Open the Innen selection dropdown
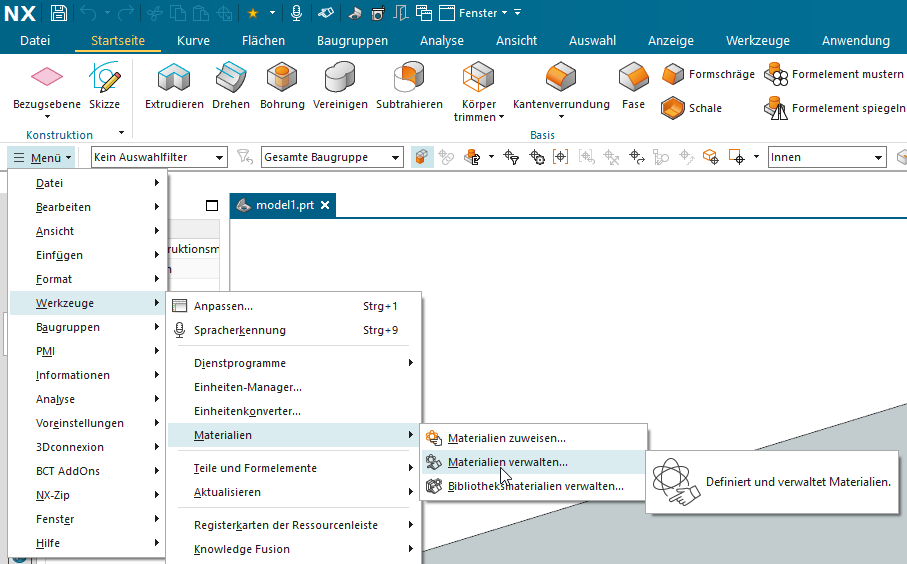Viewport: 907px width, 564px height. coord(826,157)
